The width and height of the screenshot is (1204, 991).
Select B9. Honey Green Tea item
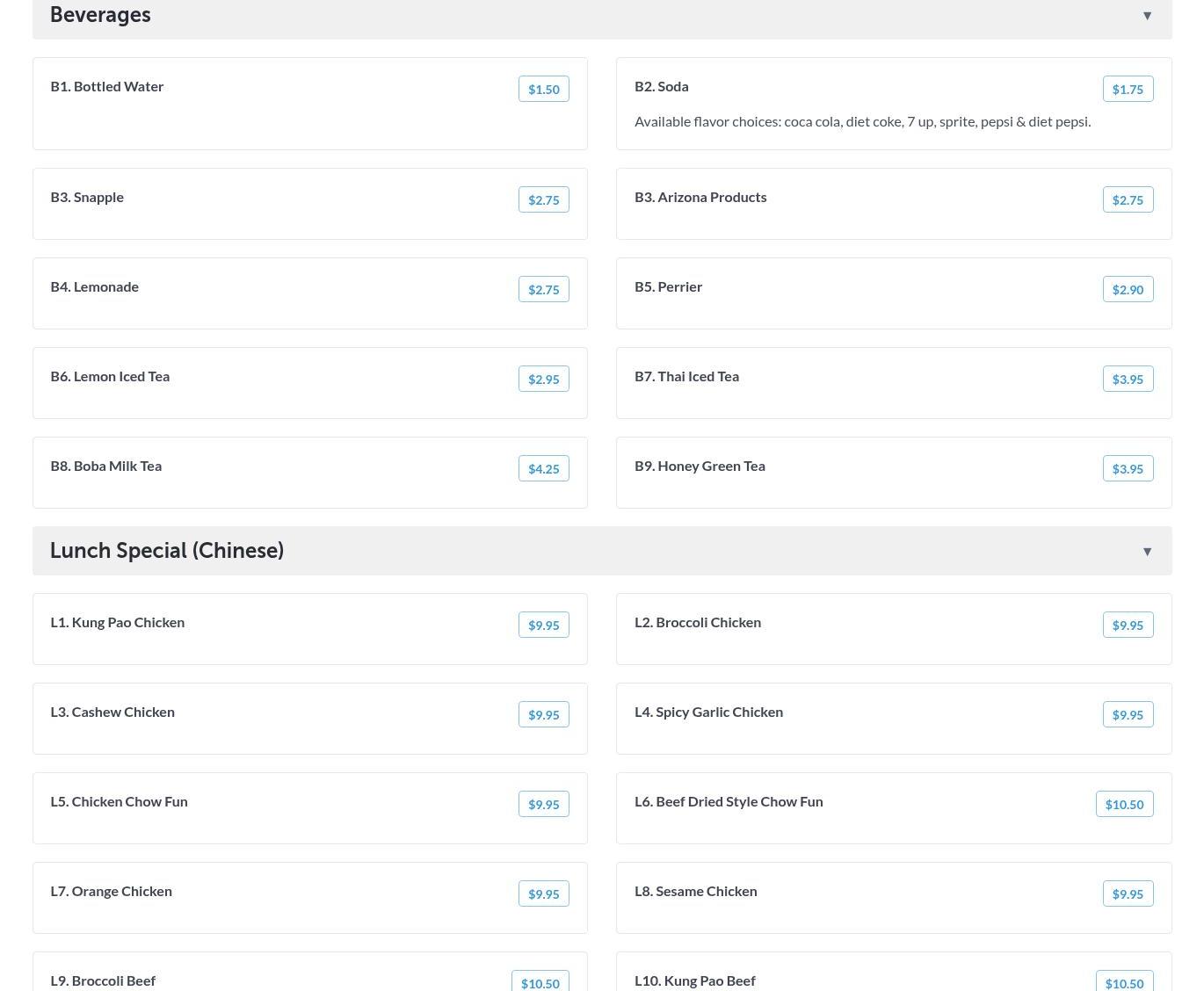[700, 467]
